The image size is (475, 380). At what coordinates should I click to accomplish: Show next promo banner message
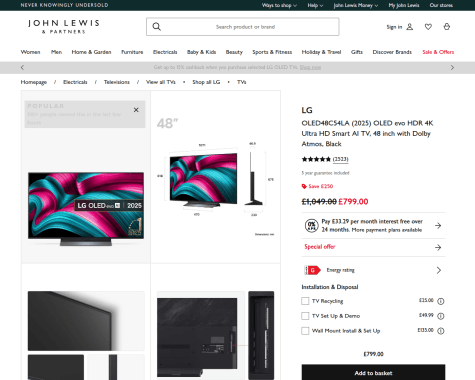coord(452,67)
